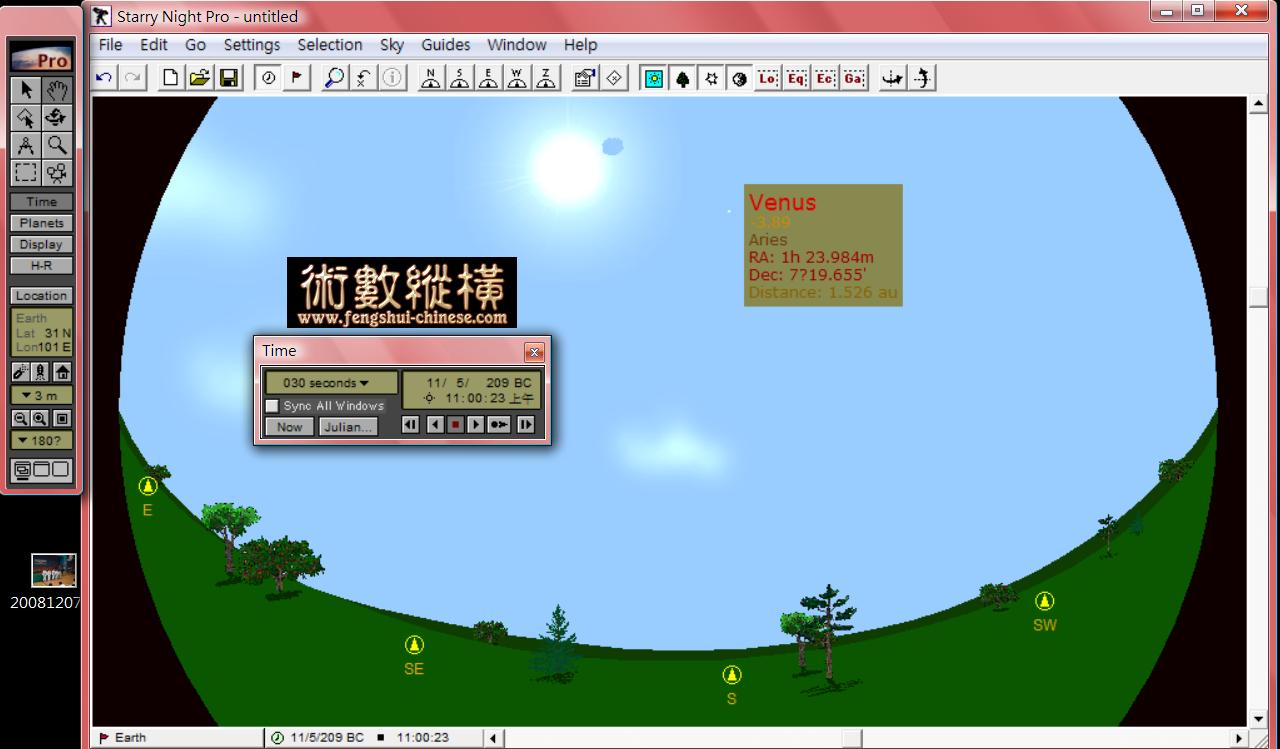Toggle the horizon tree display button
Screen dimensions: 1280x749
click(683, 78)
